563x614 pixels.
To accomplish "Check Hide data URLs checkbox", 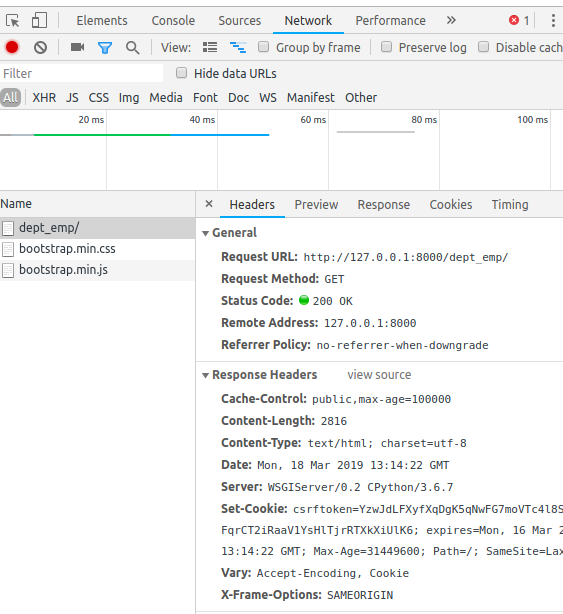I will (x=181, y=73).
